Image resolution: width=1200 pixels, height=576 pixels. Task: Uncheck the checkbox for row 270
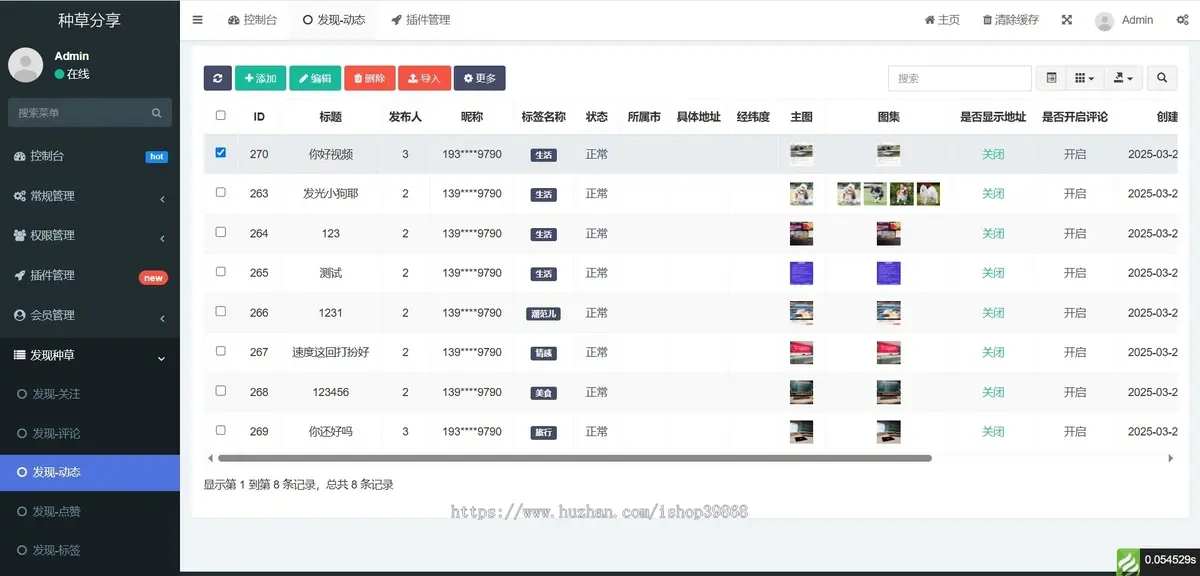(221, 153)
